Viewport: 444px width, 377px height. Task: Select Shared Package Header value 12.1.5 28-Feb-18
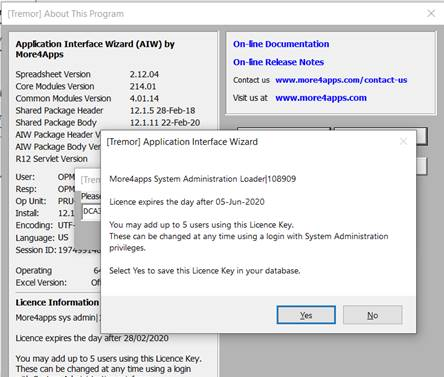(162, 110)
